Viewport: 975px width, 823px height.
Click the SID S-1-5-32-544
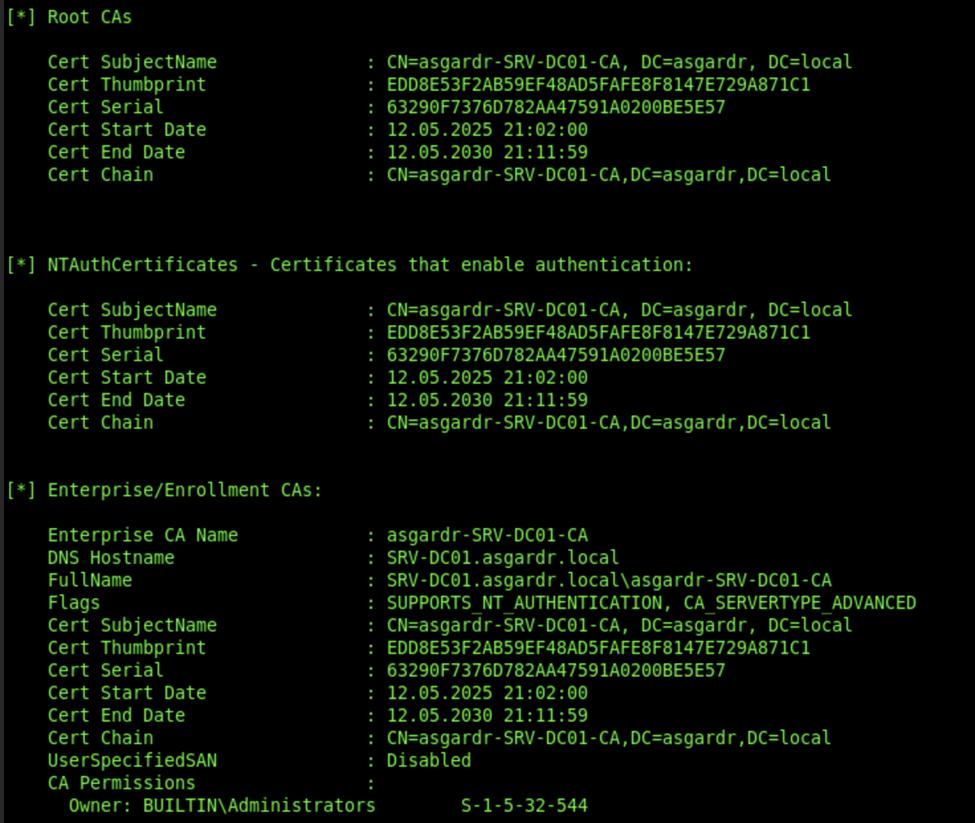coord(524,805)
